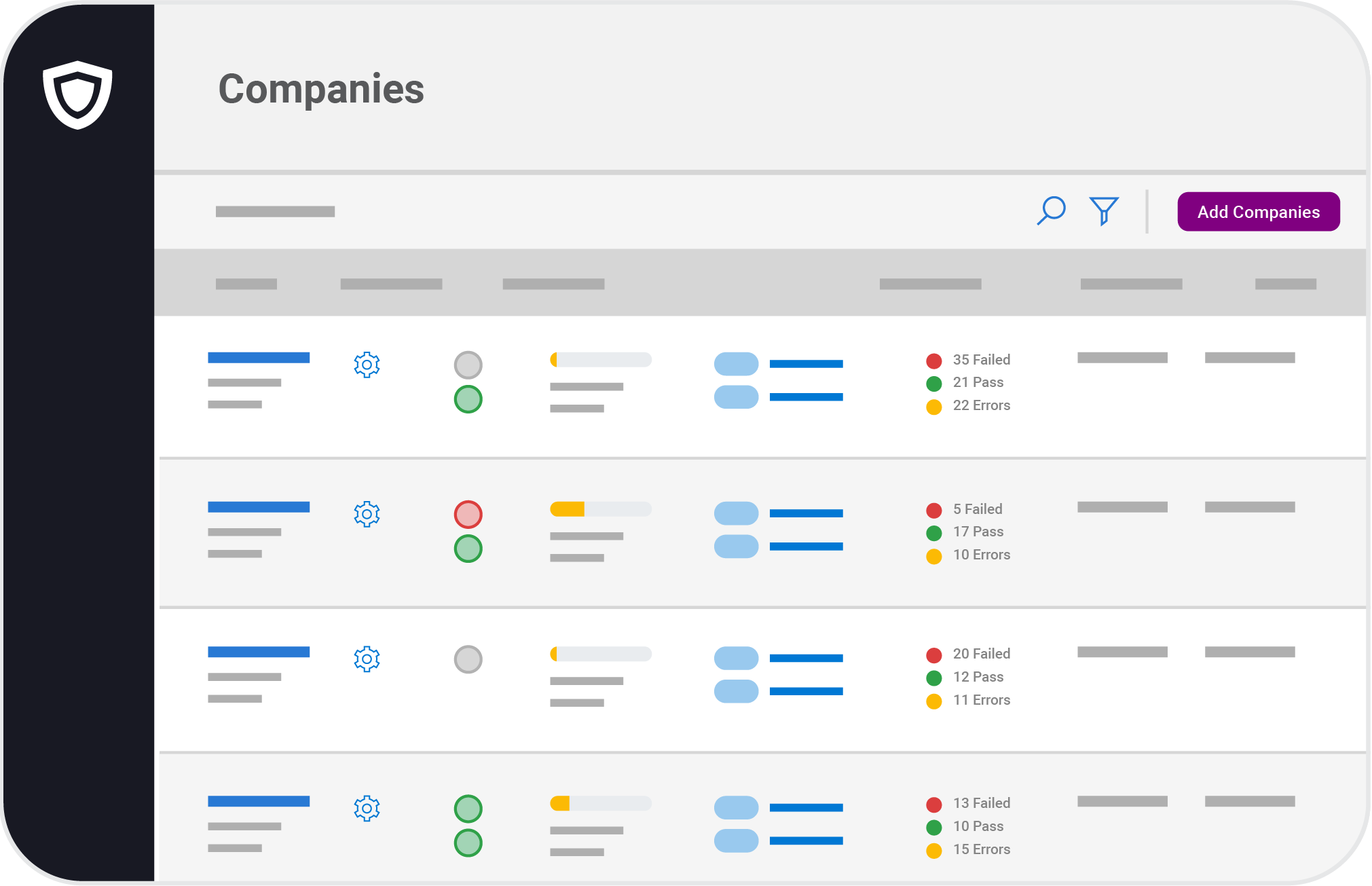The image size is (1372, 886).
Task: Click the Add Companies button
Action: pyautogui.click(x=1258, y=211)
